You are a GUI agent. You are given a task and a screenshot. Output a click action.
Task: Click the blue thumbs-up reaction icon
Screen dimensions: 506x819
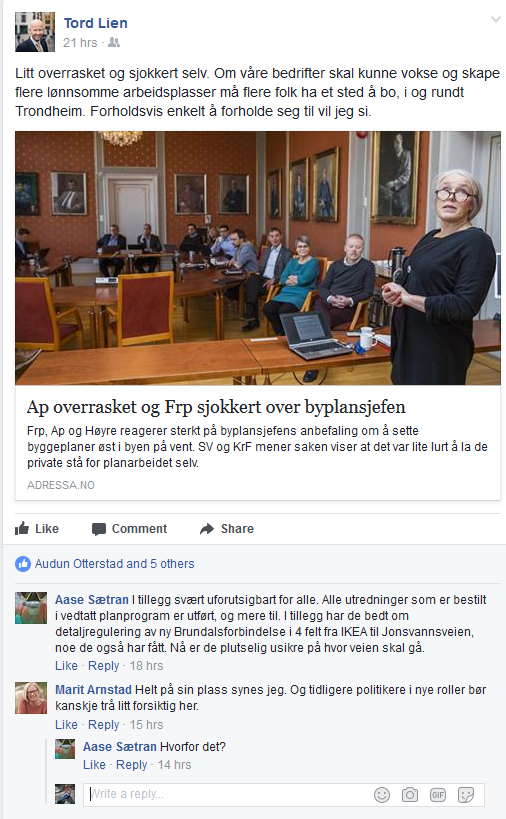(x=23, y=564)
